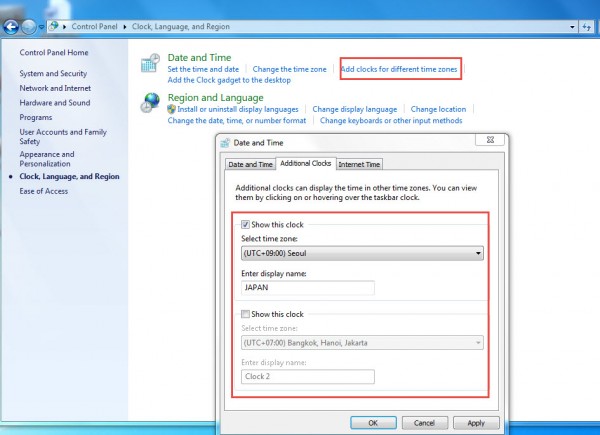Click the Date and Time dialog title icon
This screenshot has width=600, height=435.
pos(225,143)
